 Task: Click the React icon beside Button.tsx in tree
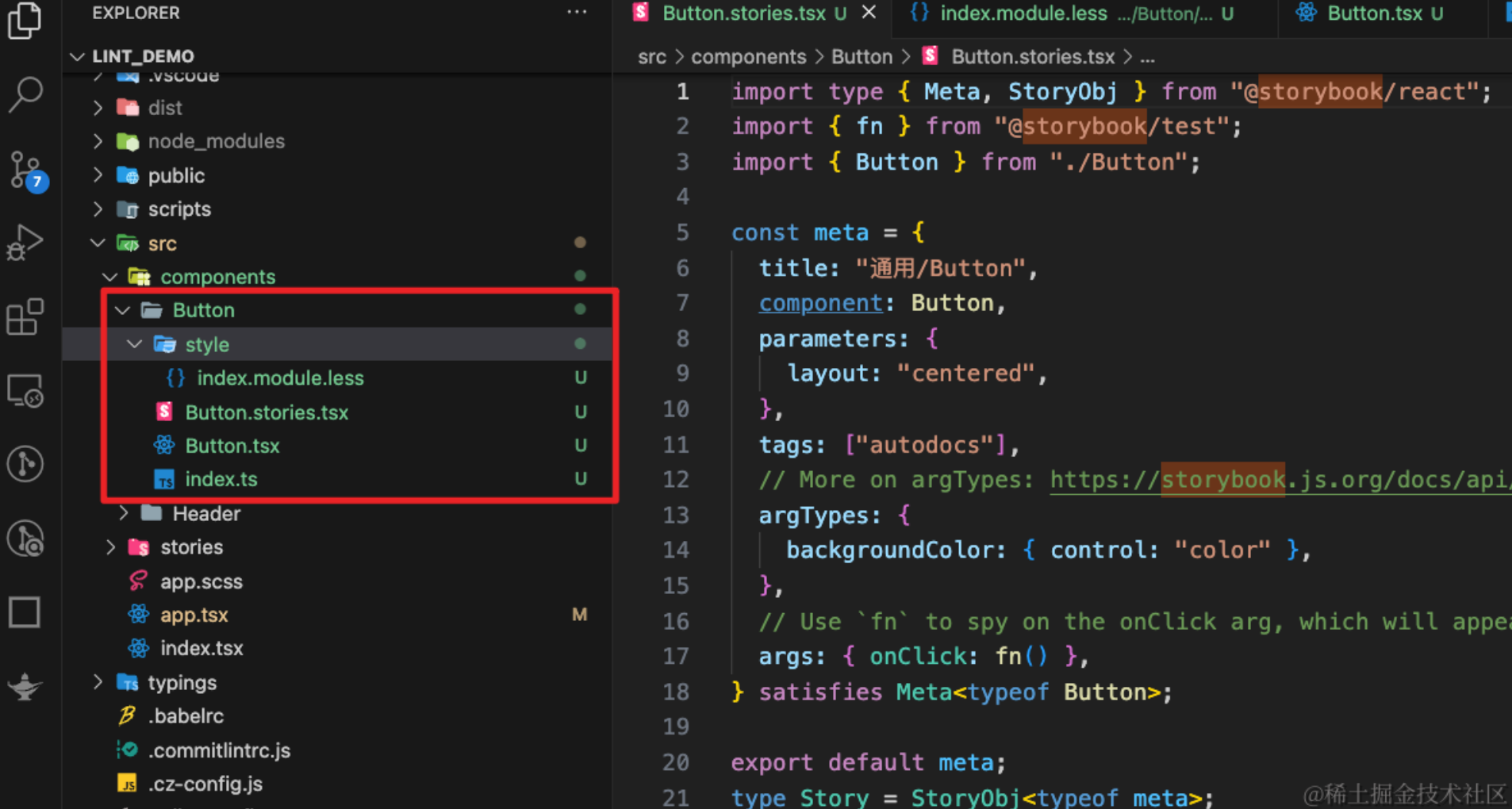pos(163,446)
